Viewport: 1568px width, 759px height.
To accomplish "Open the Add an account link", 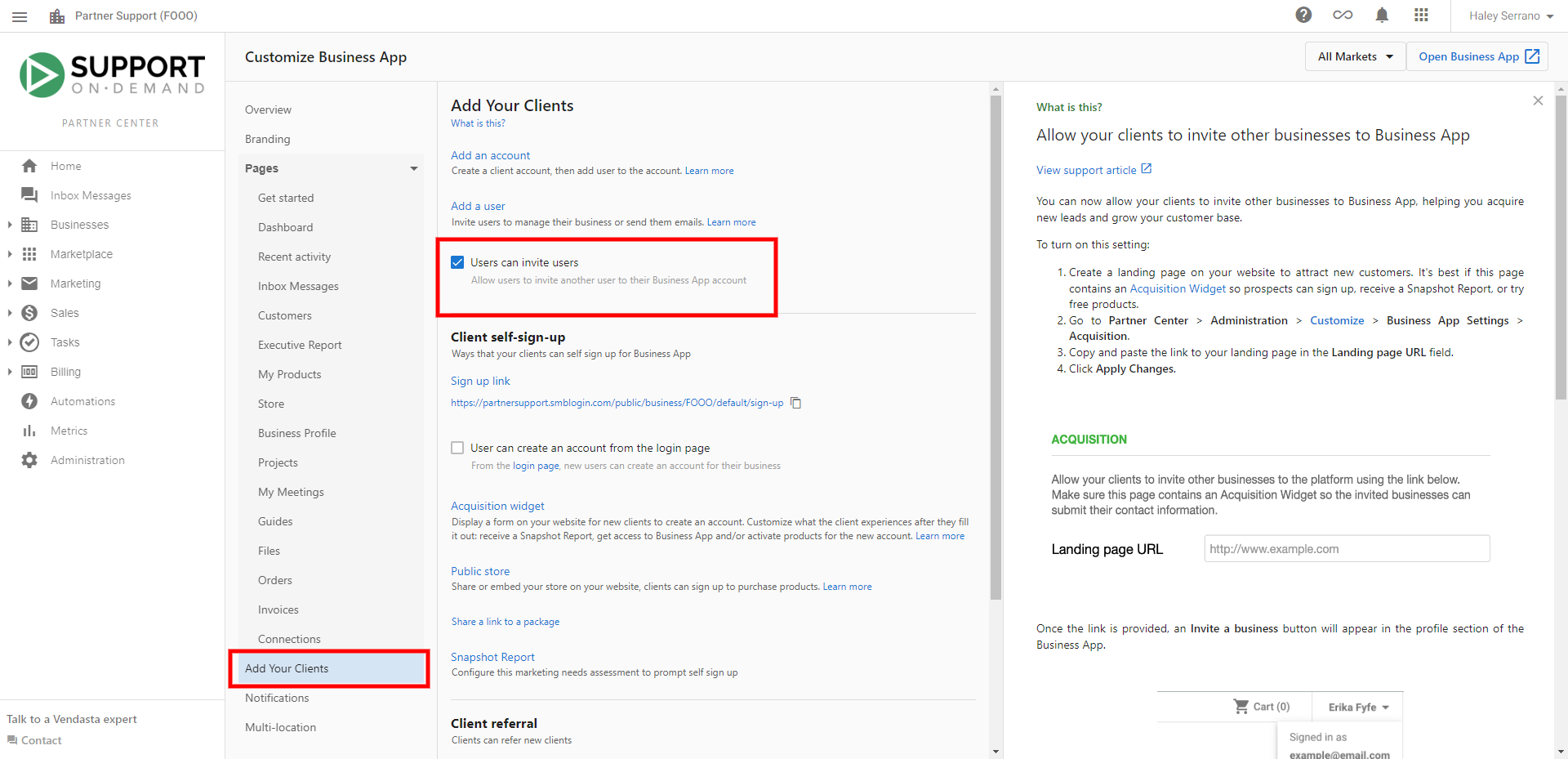I will pyautogui.click(x=490, y=155).
